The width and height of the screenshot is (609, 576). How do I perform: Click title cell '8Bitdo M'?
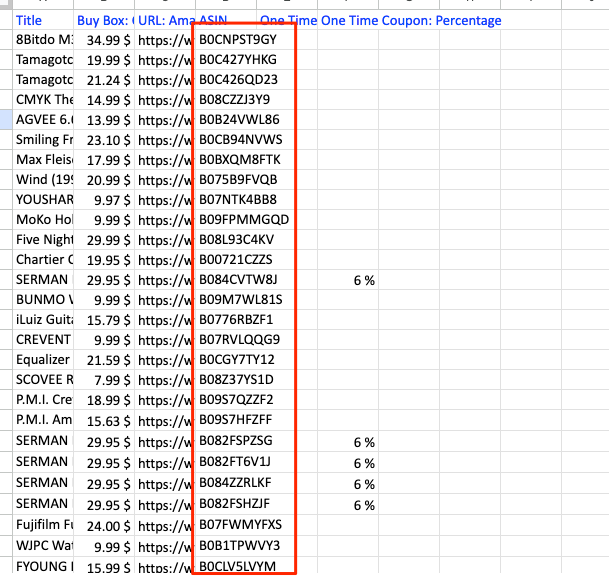[43, 40]
